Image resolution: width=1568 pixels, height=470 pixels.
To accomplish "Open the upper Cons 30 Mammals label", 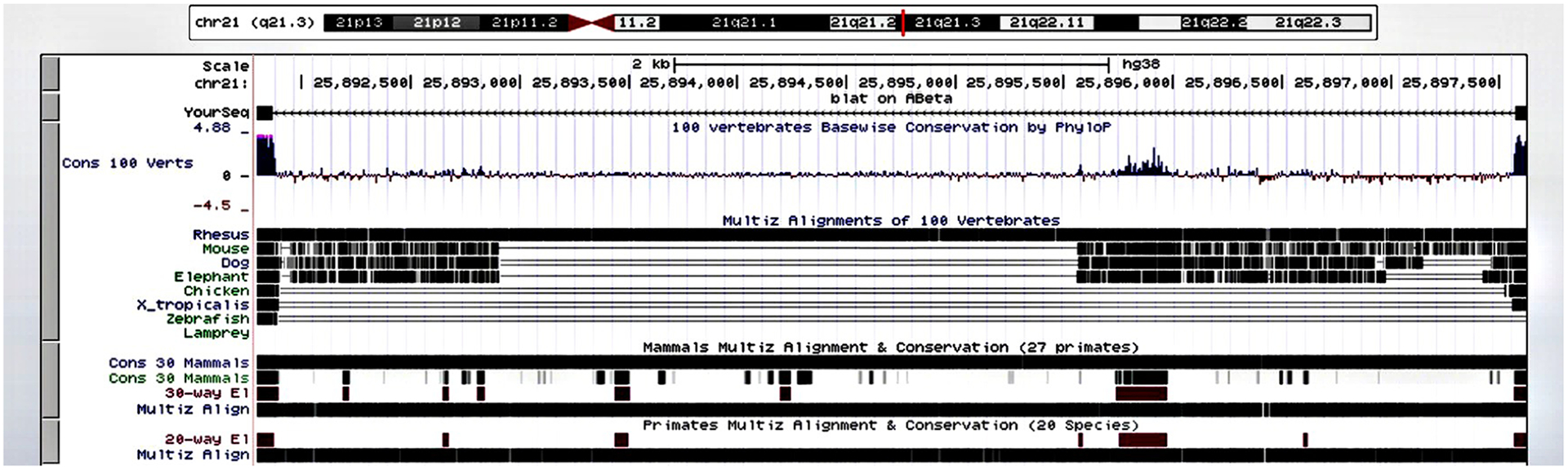I will click(x=178, y=362).
